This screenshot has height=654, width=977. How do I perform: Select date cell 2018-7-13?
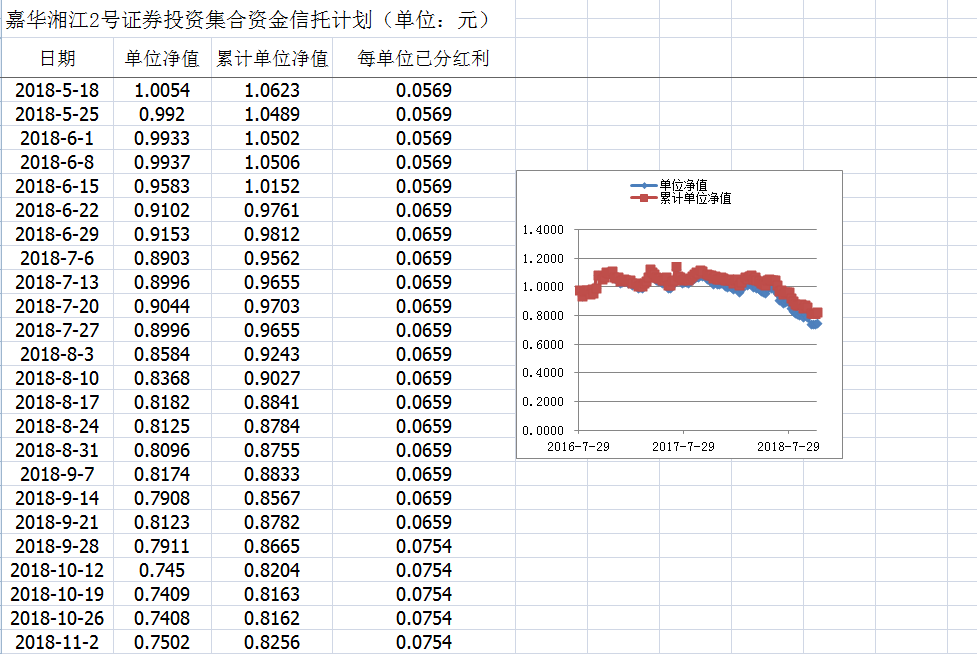(x=57, y=282)
